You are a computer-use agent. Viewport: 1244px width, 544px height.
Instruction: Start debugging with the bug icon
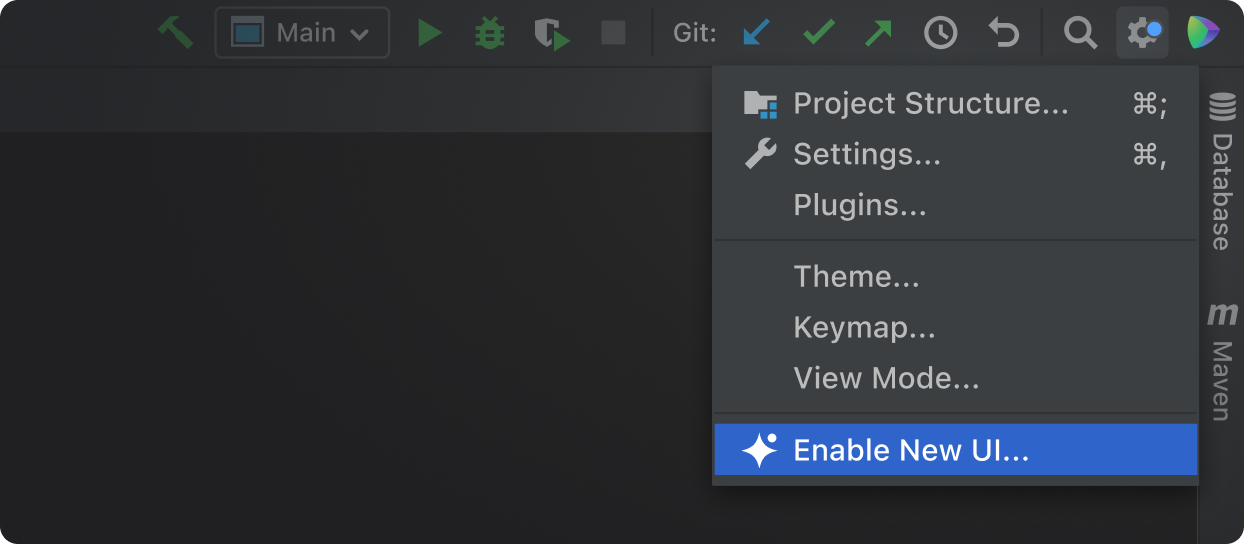(x=489, y=33)
